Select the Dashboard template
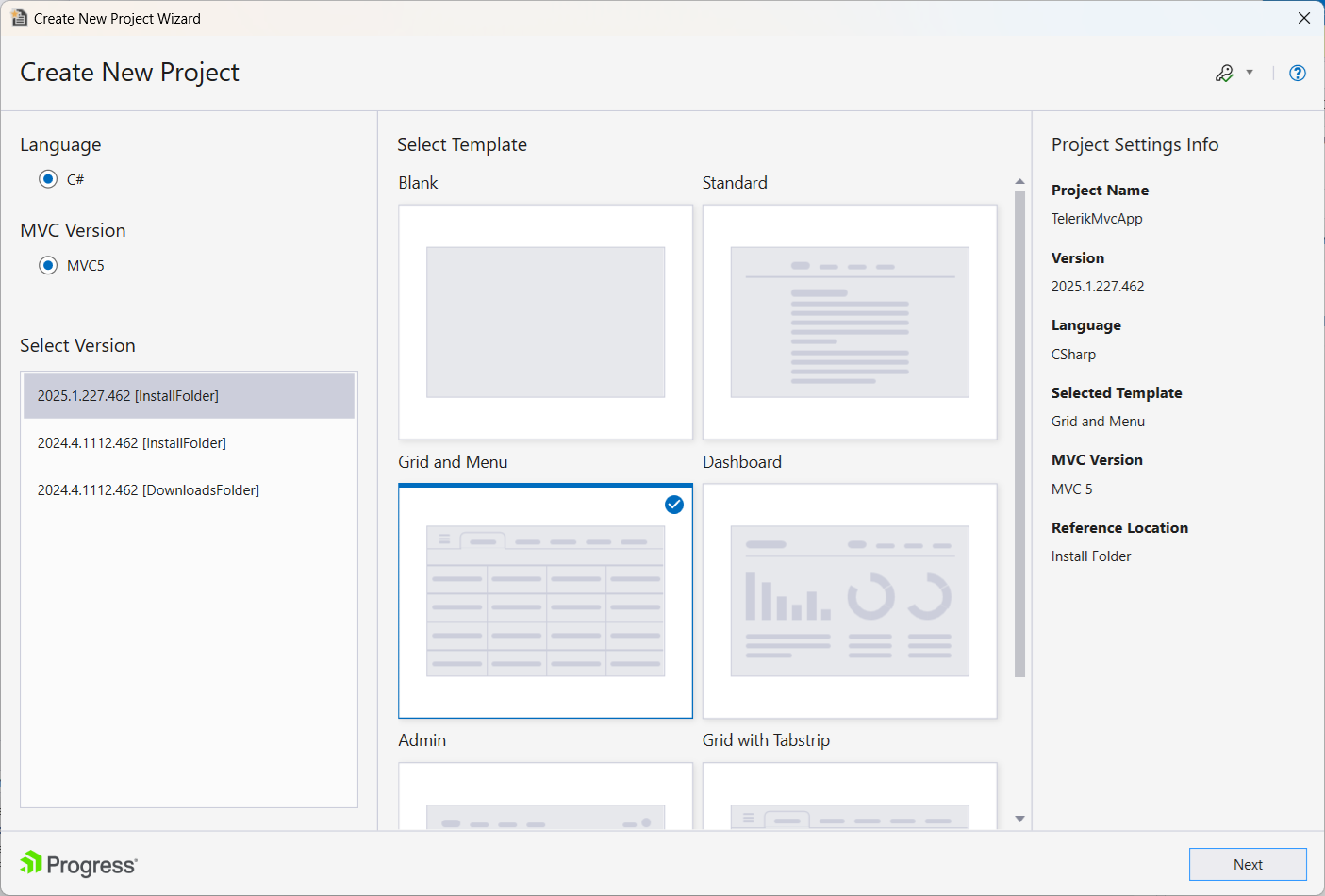Image resolution: width=1325 pixels, height=896 pixels. coord(849,601)
